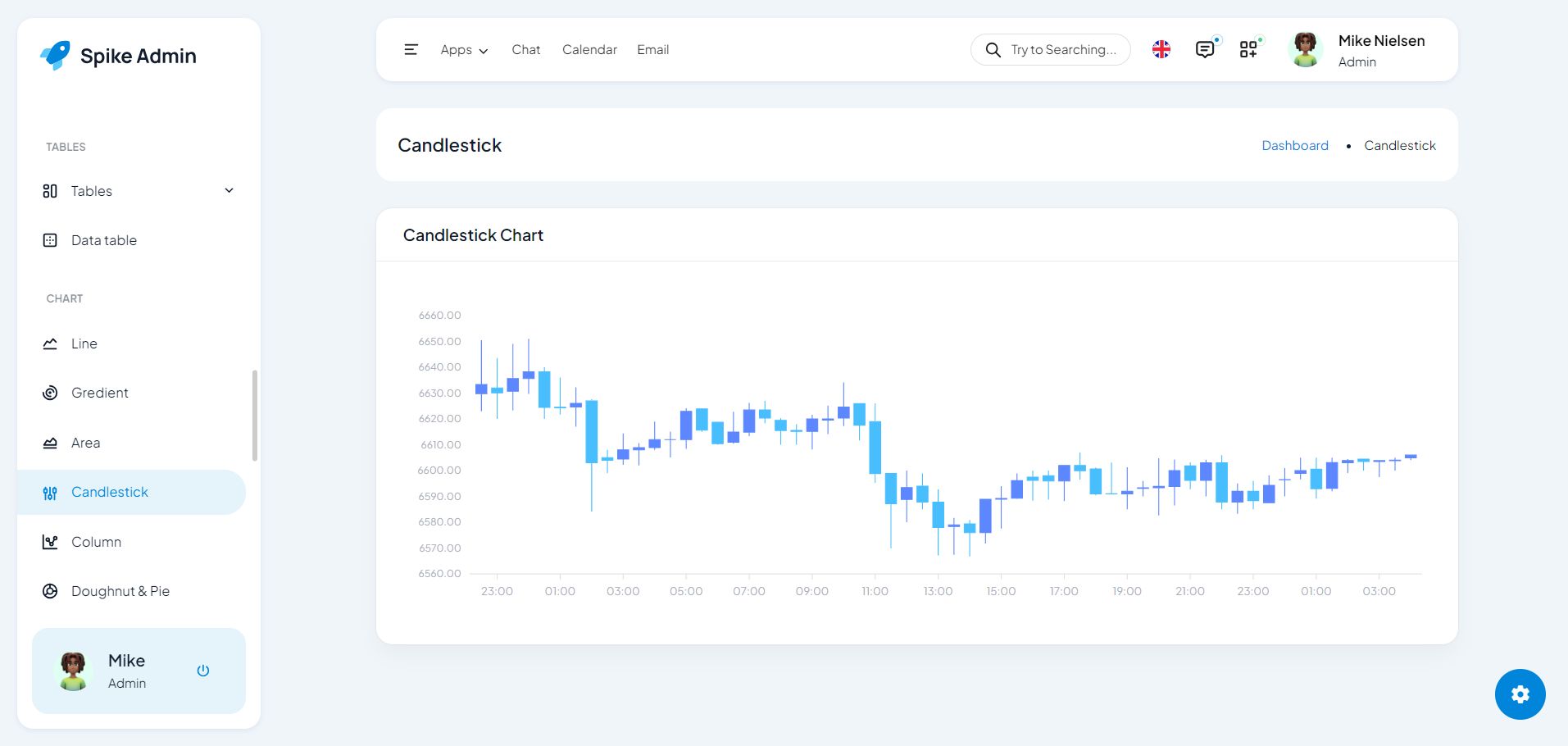Open the apps grid shortcut icon
1568x746 pixels.
[x=1248, y=50]
